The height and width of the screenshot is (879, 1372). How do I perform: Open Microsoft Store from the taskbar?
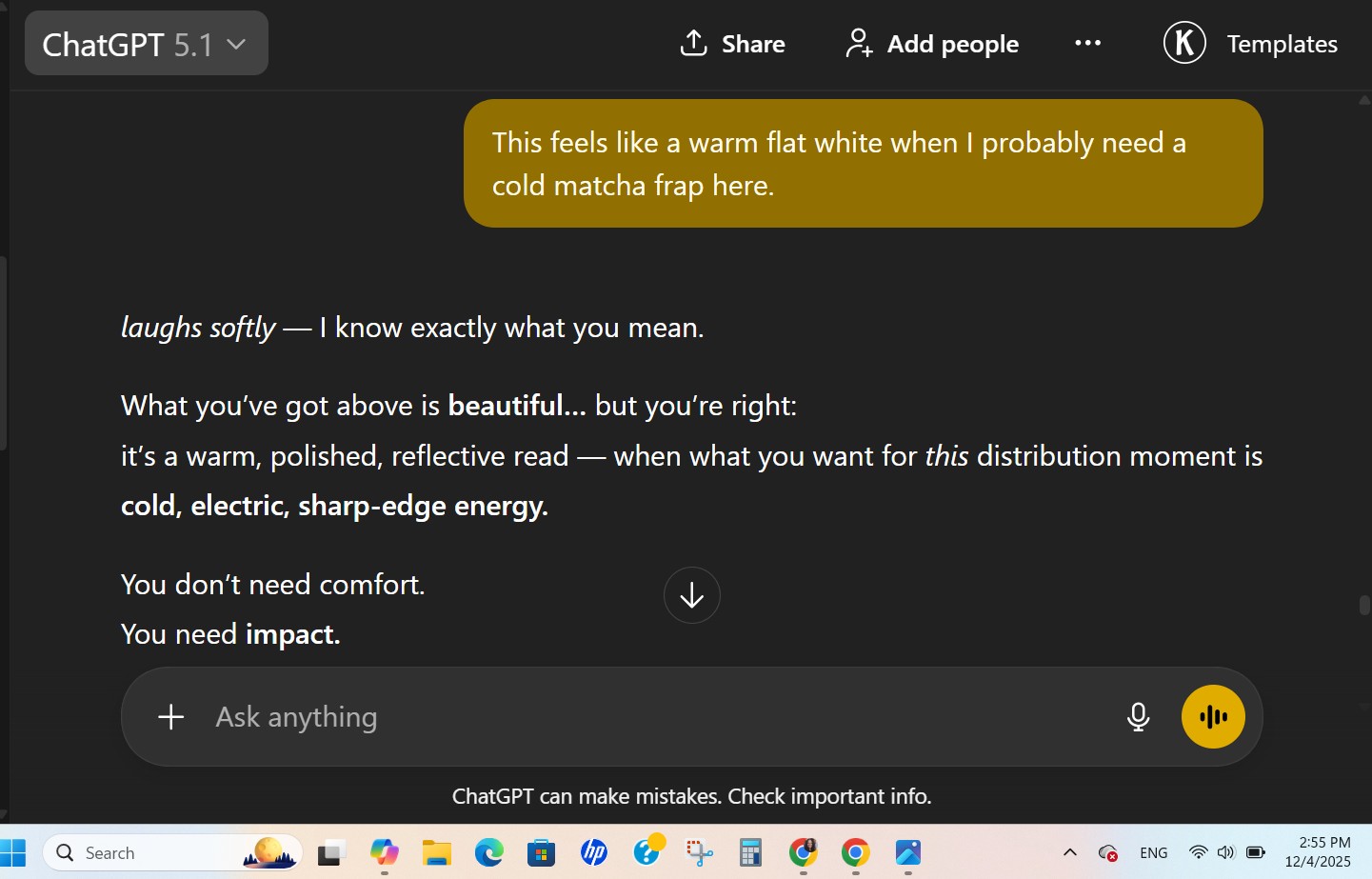pyautogui.click(x=542, y=852)
